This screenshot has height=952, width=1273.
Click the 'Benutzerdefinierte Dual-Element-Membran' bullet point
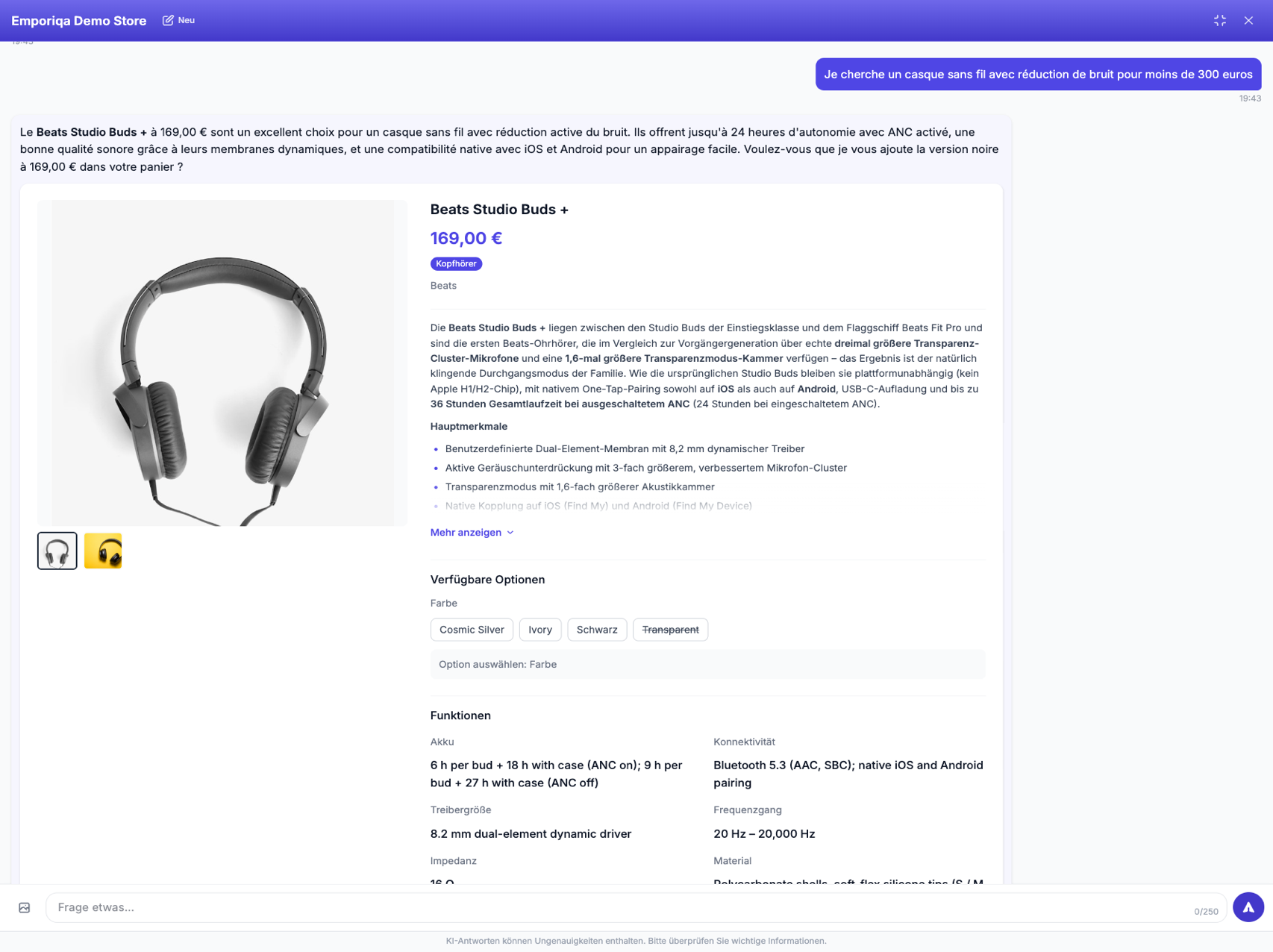pyautogui.click(x=625, y=448)
